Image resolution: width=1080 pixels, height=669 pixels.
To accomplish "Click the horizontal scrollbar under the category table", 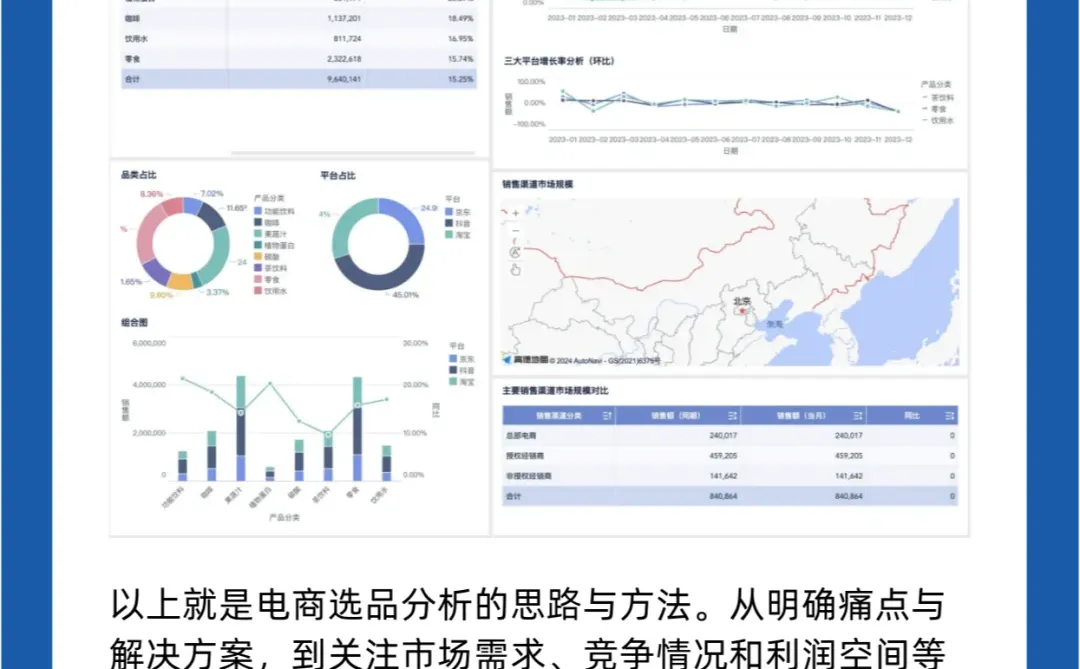I will [x=353, y=152].
